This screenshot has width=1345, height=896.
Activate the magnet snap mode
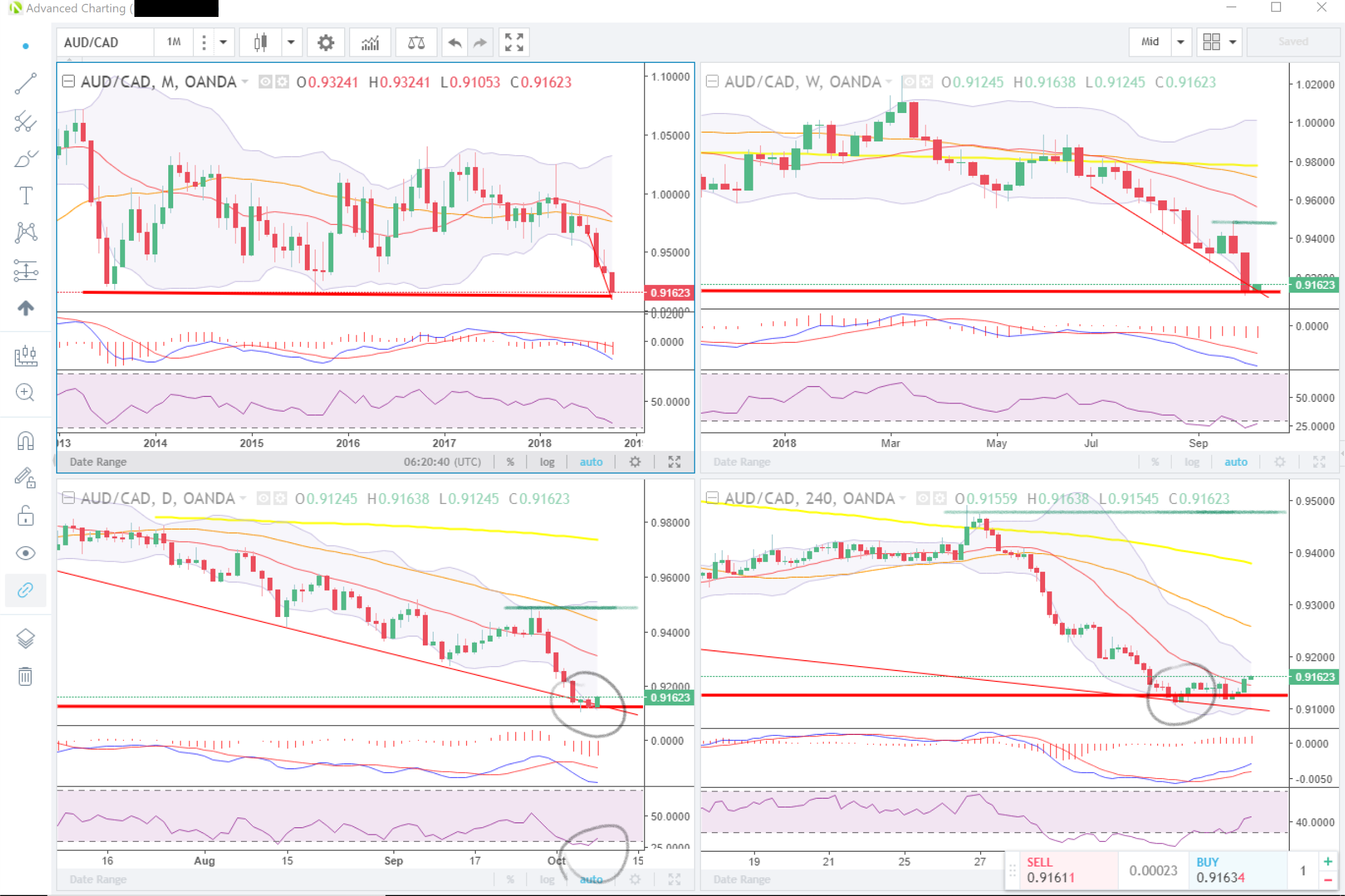click(25, 441)
